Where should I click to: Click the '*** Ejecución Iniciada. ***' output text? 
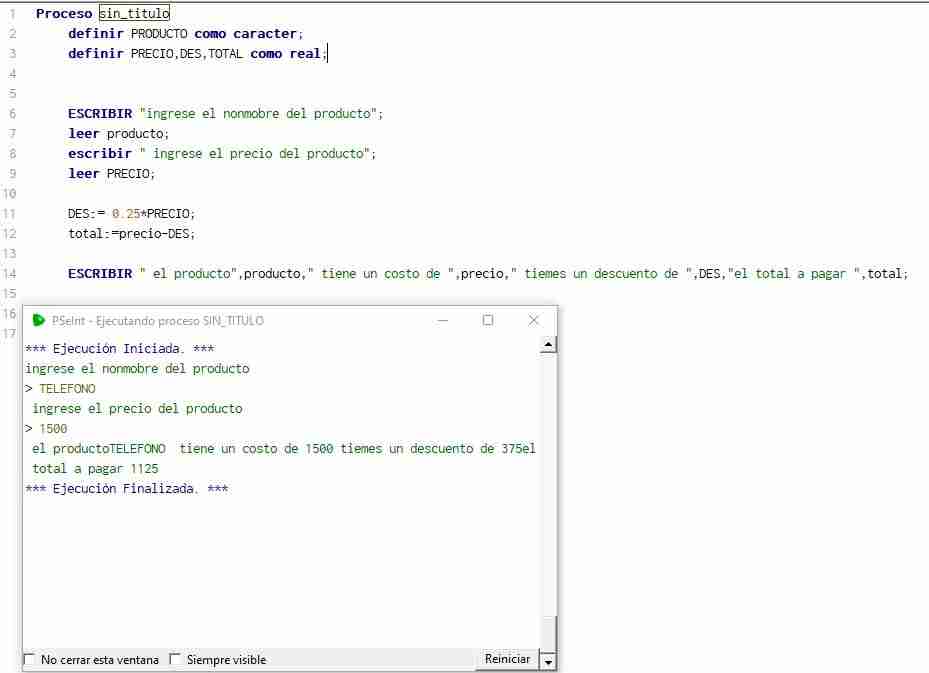(120, 348)
